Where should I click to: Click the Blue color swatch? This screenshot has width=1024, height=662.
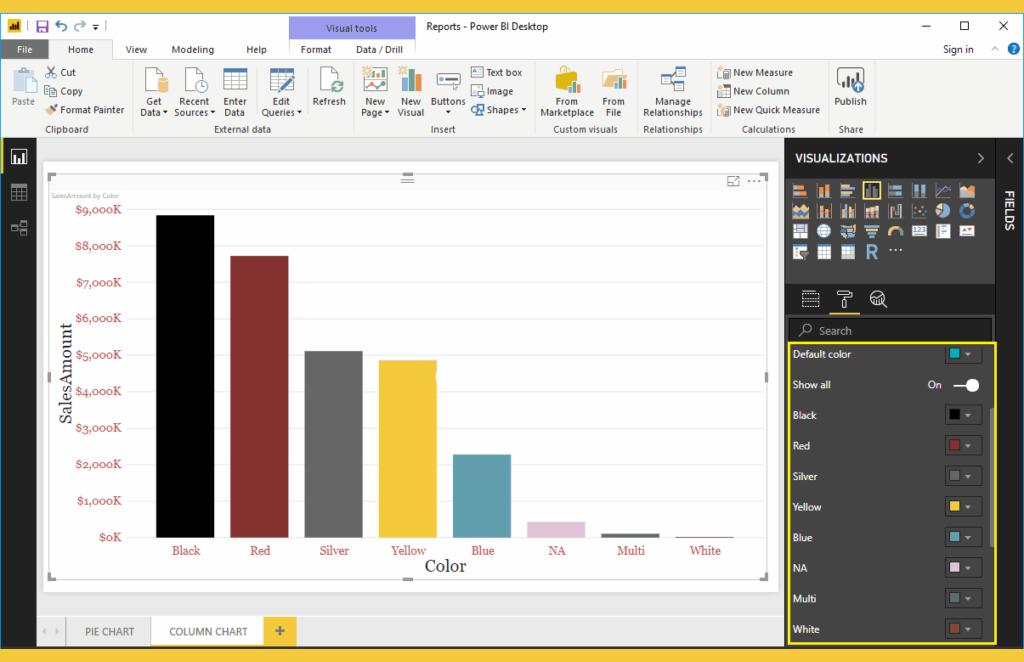click(954, 537)
